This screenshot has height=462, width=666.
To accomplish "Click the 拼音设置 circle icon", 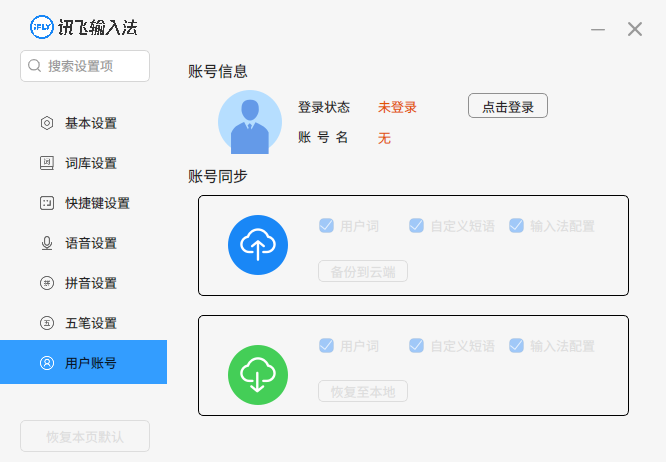I will pos(47,283).
